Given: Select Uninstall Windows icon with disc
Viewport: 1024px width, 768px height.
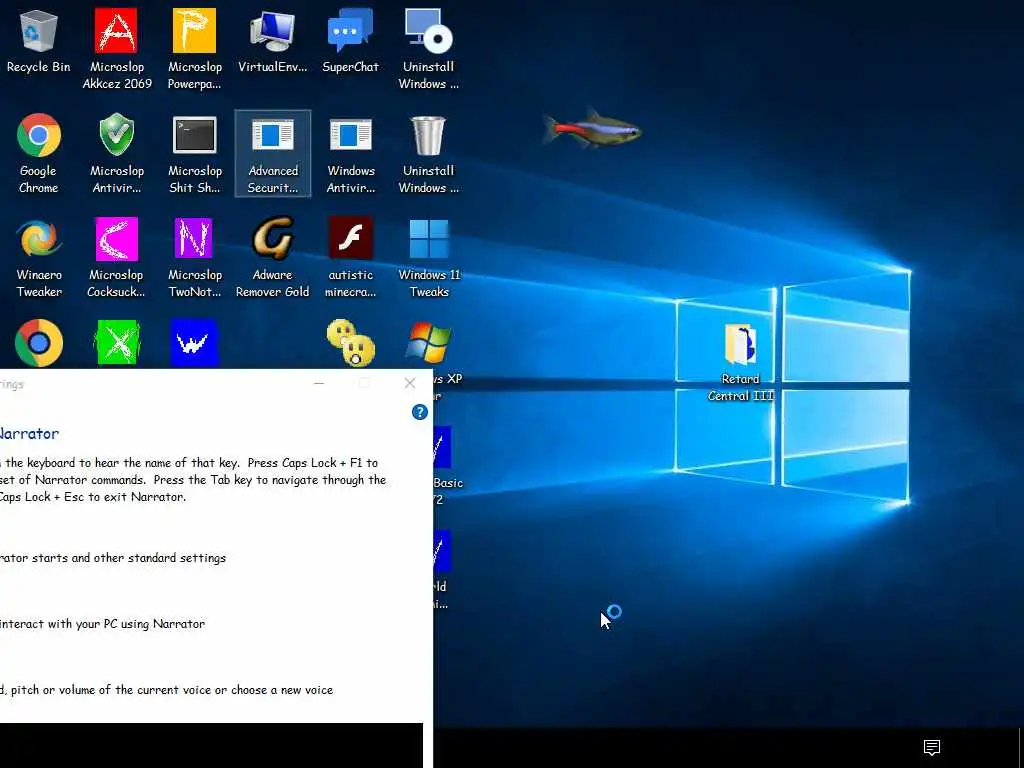Looking at the screenshot, I should point(428,49).
